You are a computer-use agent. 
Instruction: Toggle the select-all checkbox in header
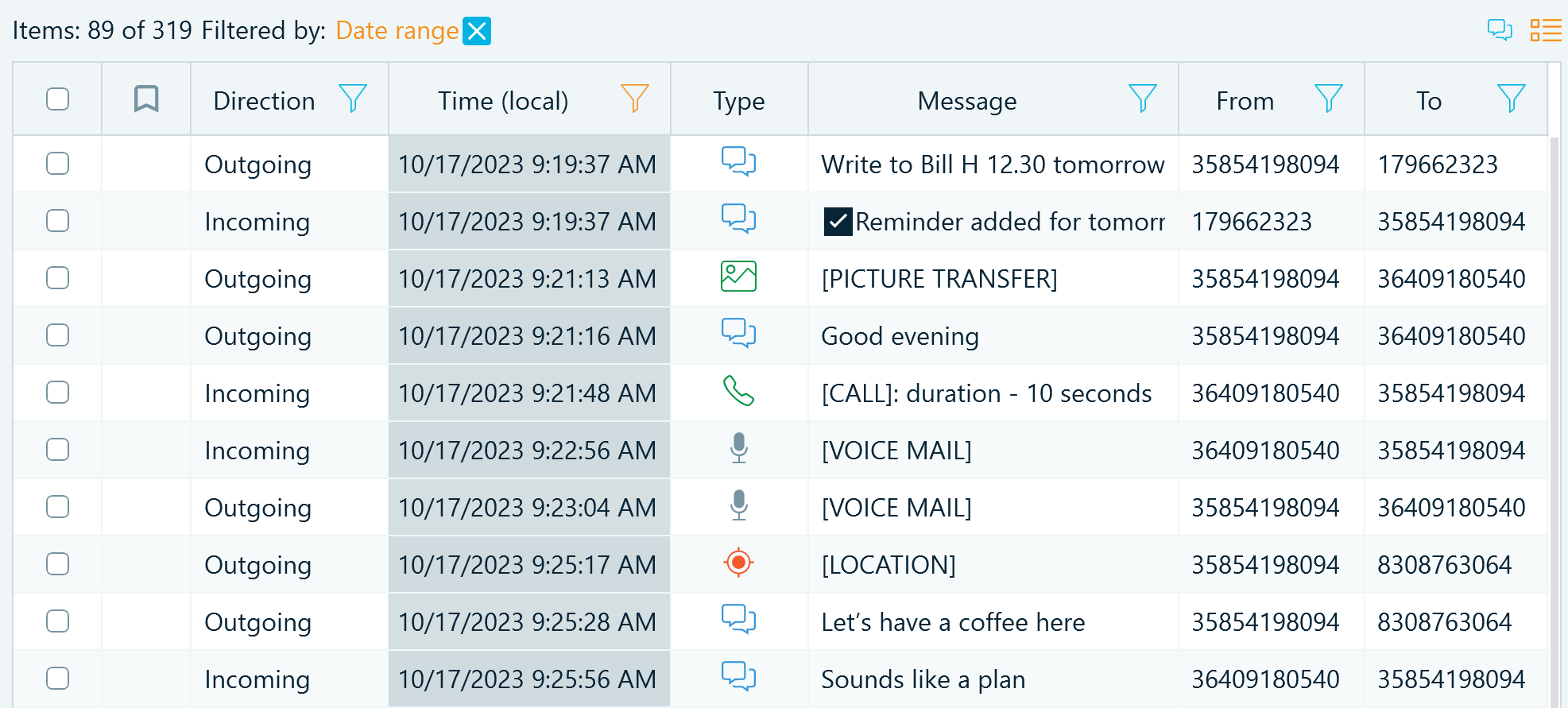57,99
